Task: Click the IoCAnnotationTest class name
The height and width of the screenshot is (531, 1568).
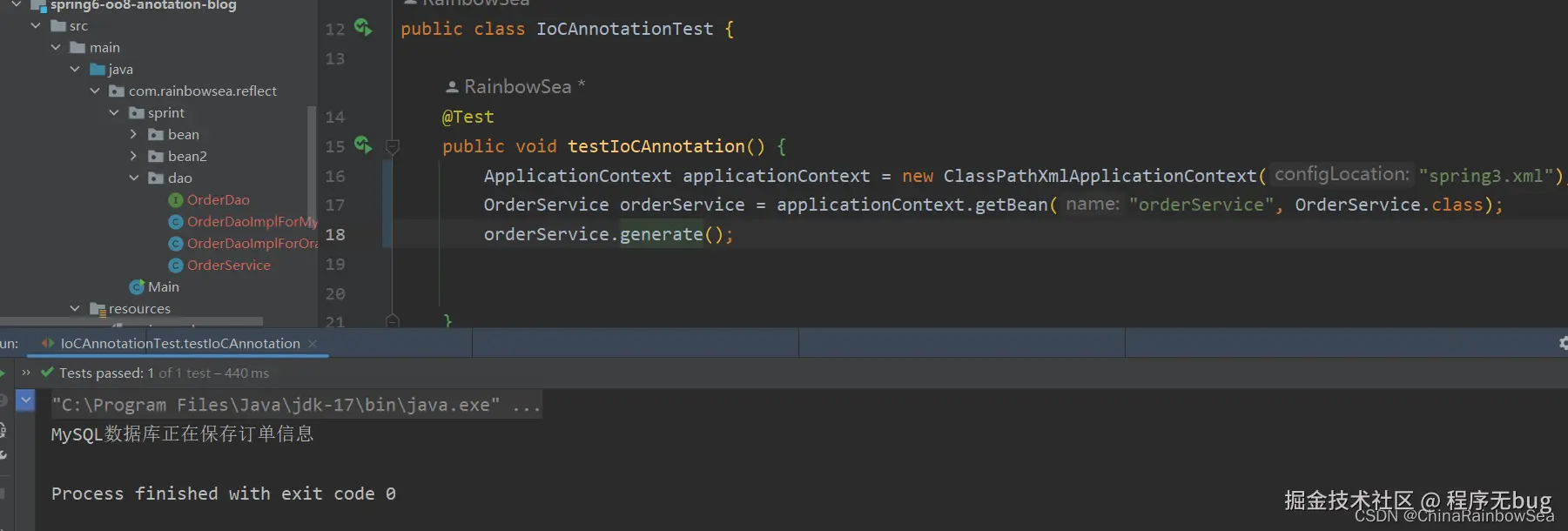Action: [625, 29]
